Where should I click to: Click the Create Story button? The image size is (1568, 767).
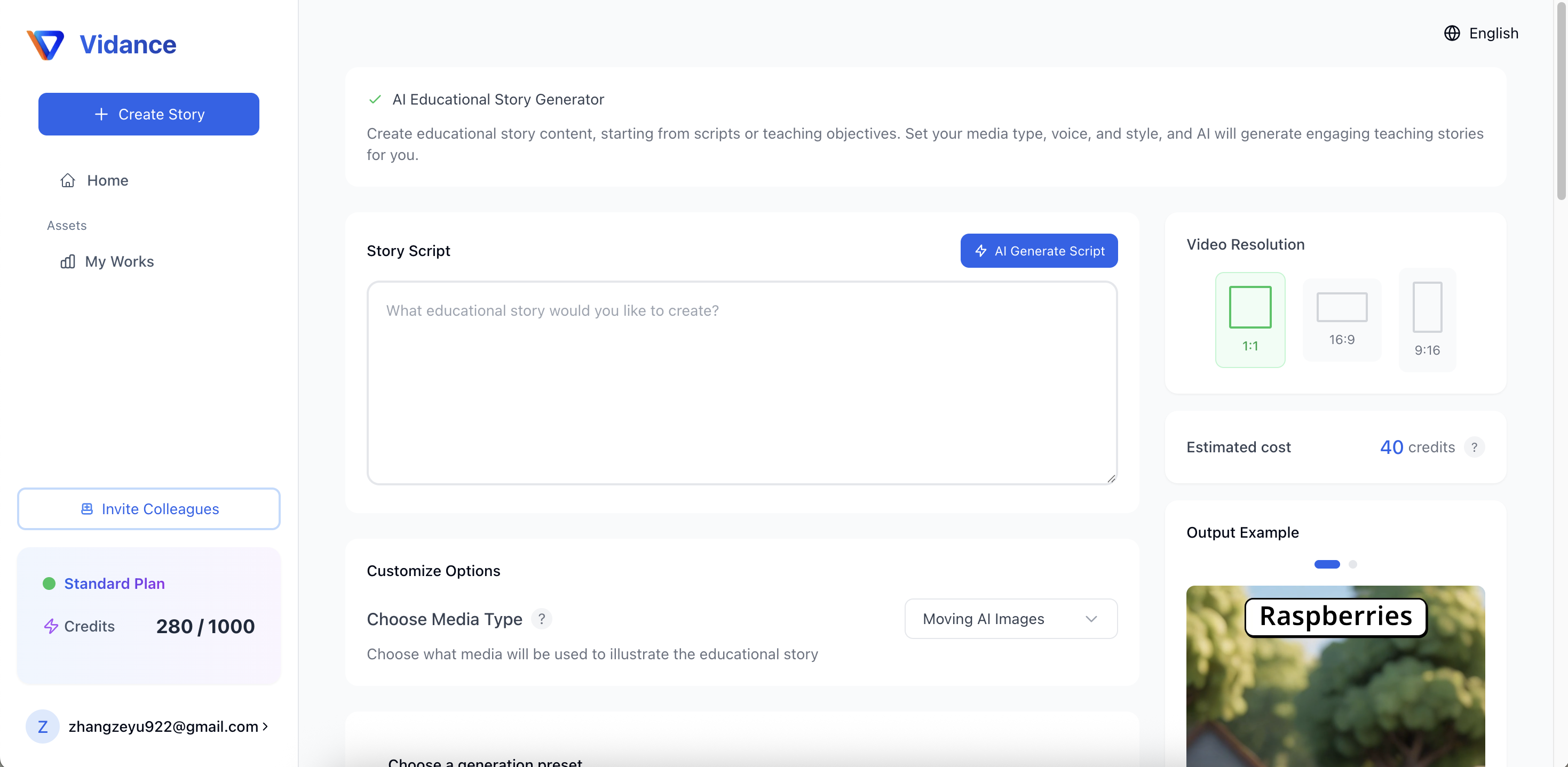tap(148, 114)
